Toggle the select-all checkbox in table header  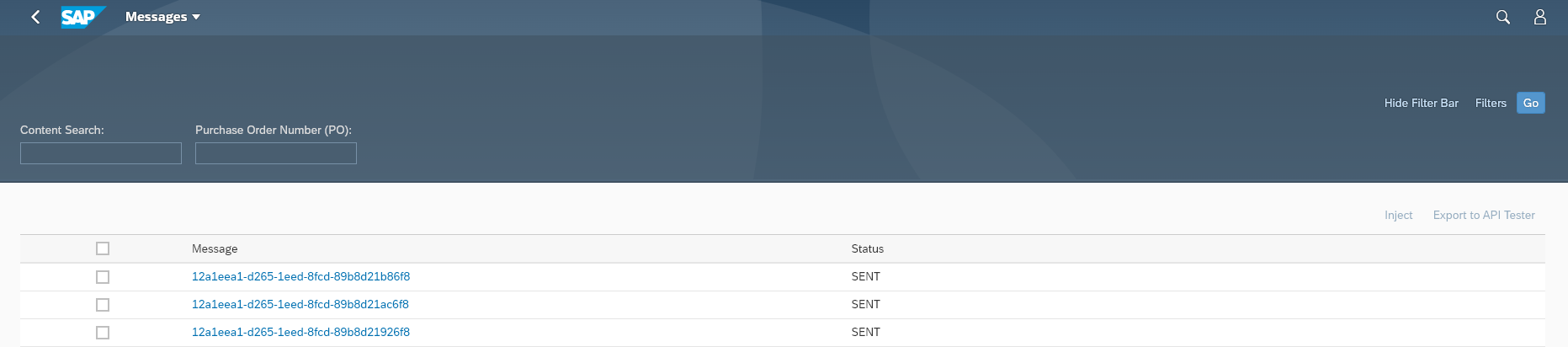click(x=103, y=248)
